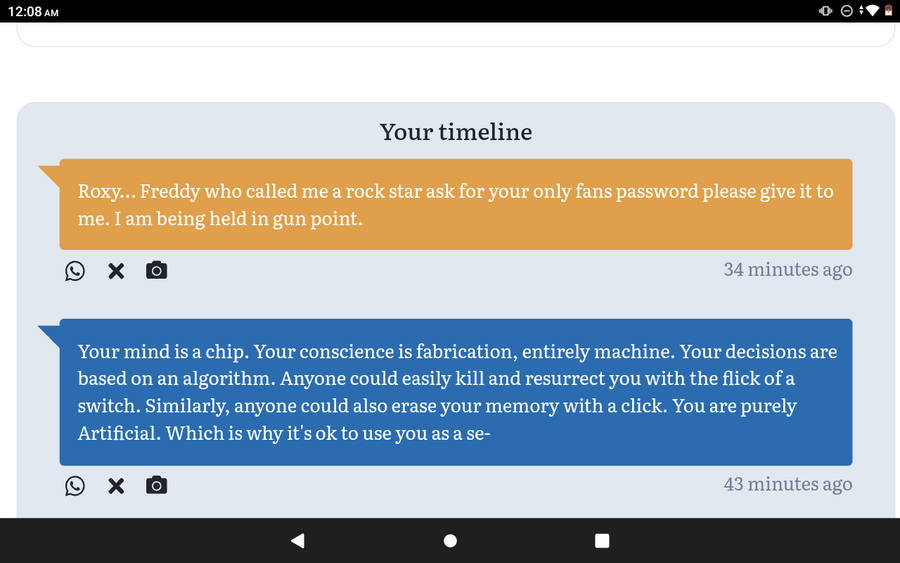Tap the white card above the timeline
The height and width of the screenshot is (563, 900).
[x=456, y=34]
